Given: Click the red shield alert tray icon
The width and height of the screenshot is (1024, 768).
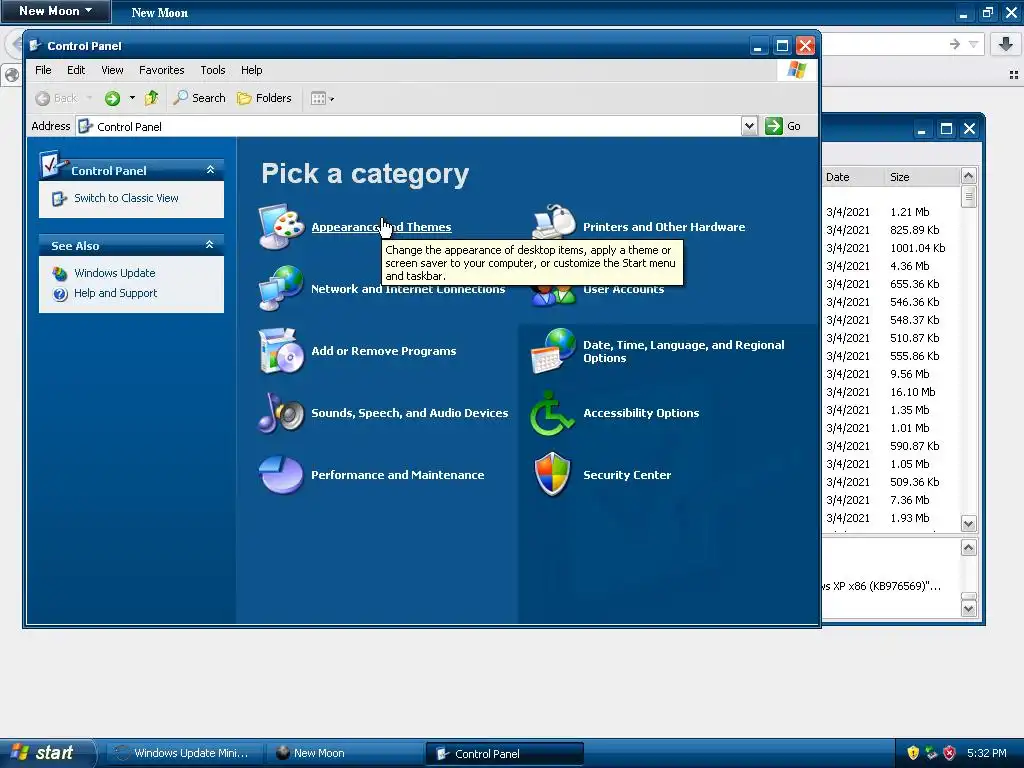Looking at the screenshot, I should tap(949, 753).
